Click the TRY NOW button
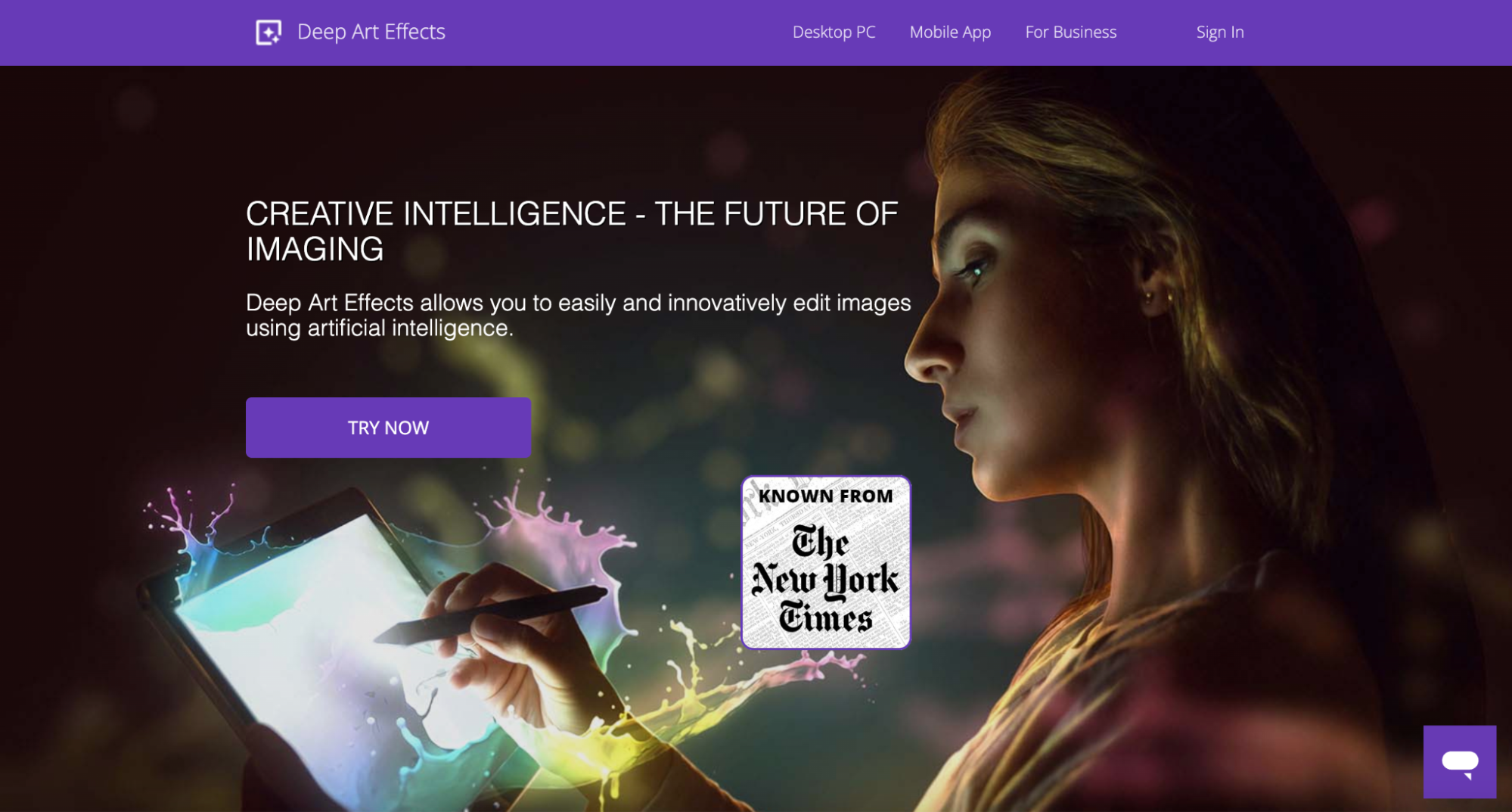This screenshot has height=812, width=1512. [x=388, y=428]
